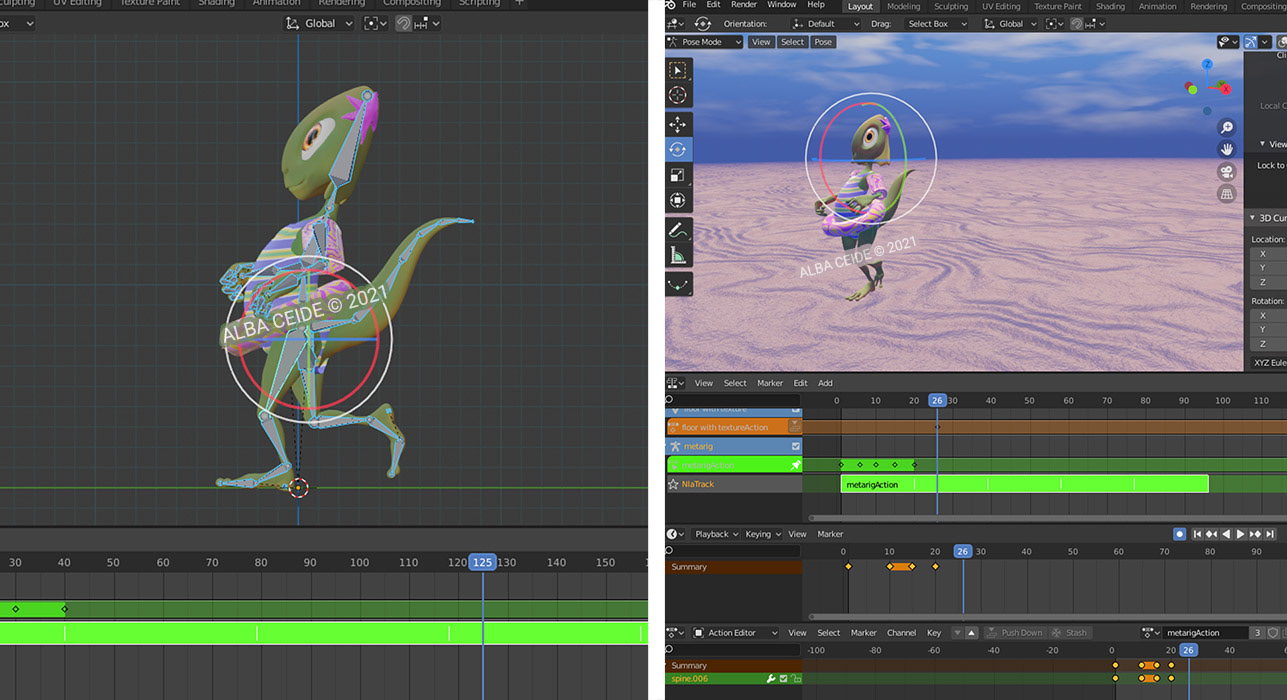Jump to end frame in playback controls
1287x700 pixels.
[1270, 534]
